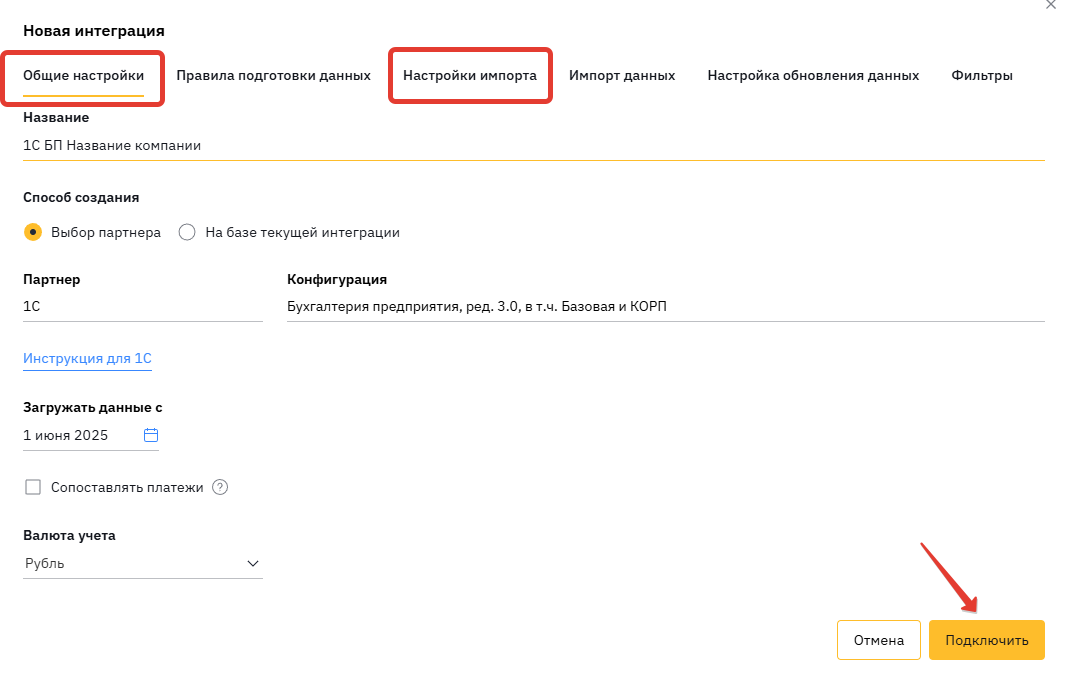Screen dimensions: 1065x680
Task: Select the Выбор партнера radio button
Action: (33, 232)
